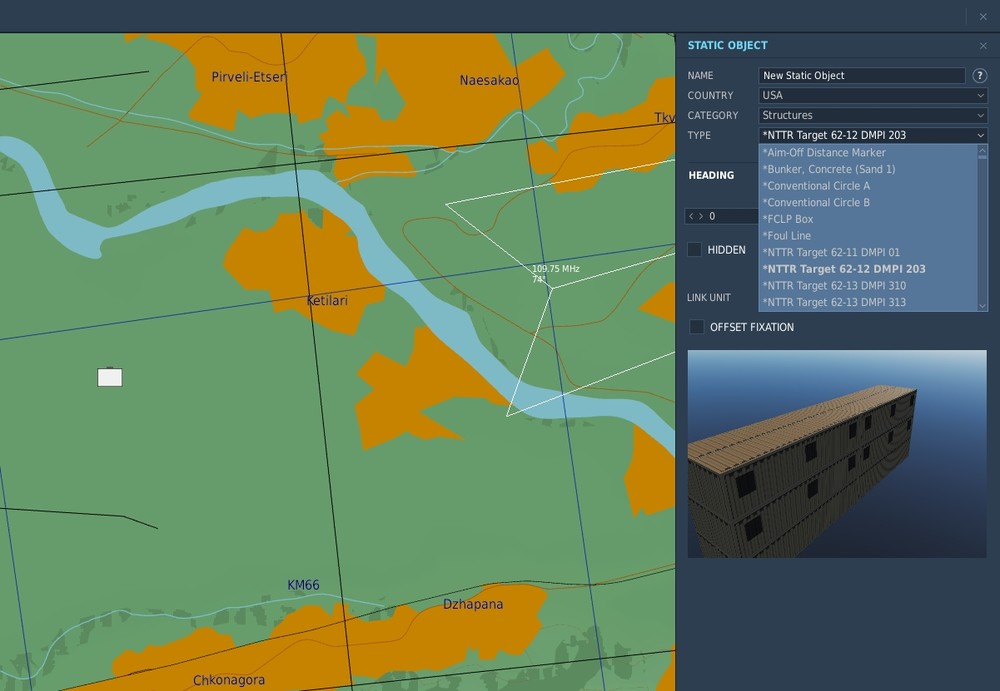Click type list scrollbar down arrow
Image resolution: width=1000 pixels, height=691 pixels.
pos(982,306)
